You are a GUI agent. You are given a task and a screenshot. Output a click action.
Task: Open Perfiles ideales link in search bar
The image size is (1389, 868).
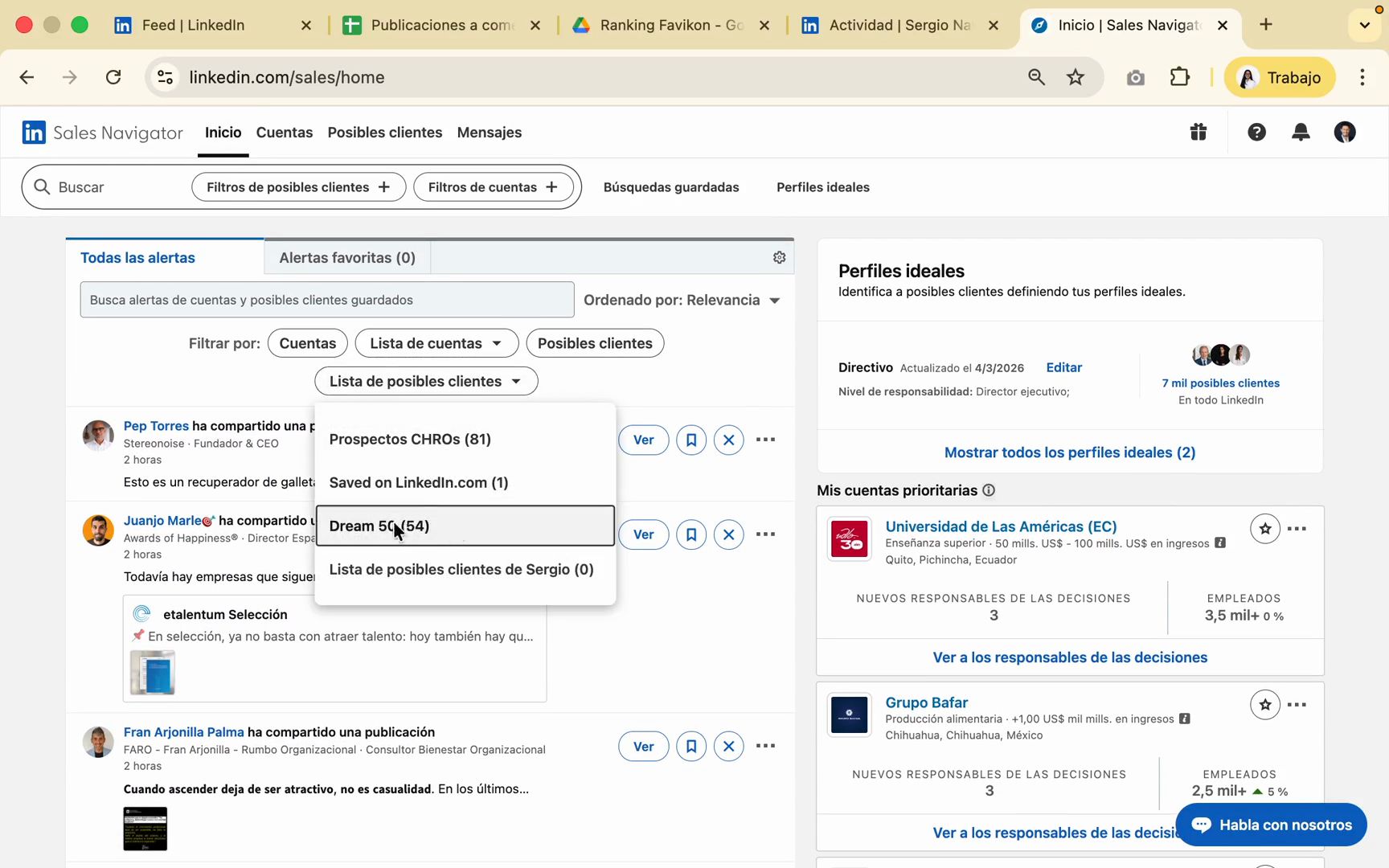[x=823, y=187]
